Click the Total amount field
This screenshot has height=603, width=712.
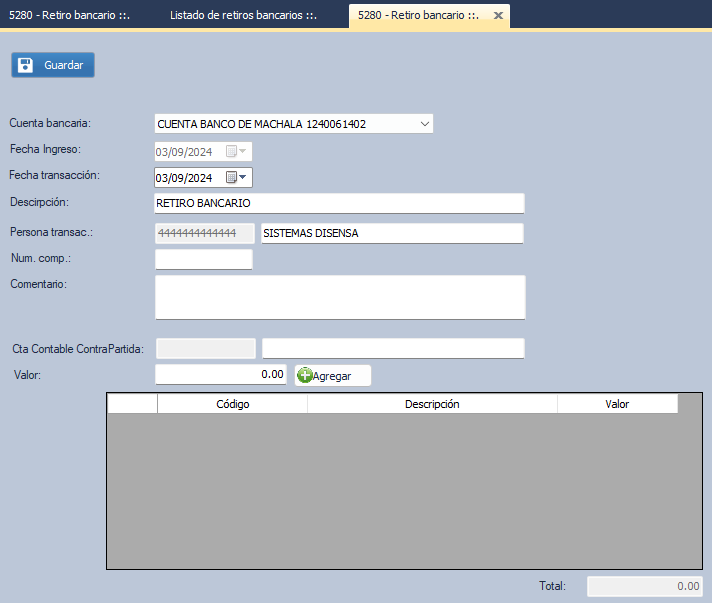(x=644, y=587)
